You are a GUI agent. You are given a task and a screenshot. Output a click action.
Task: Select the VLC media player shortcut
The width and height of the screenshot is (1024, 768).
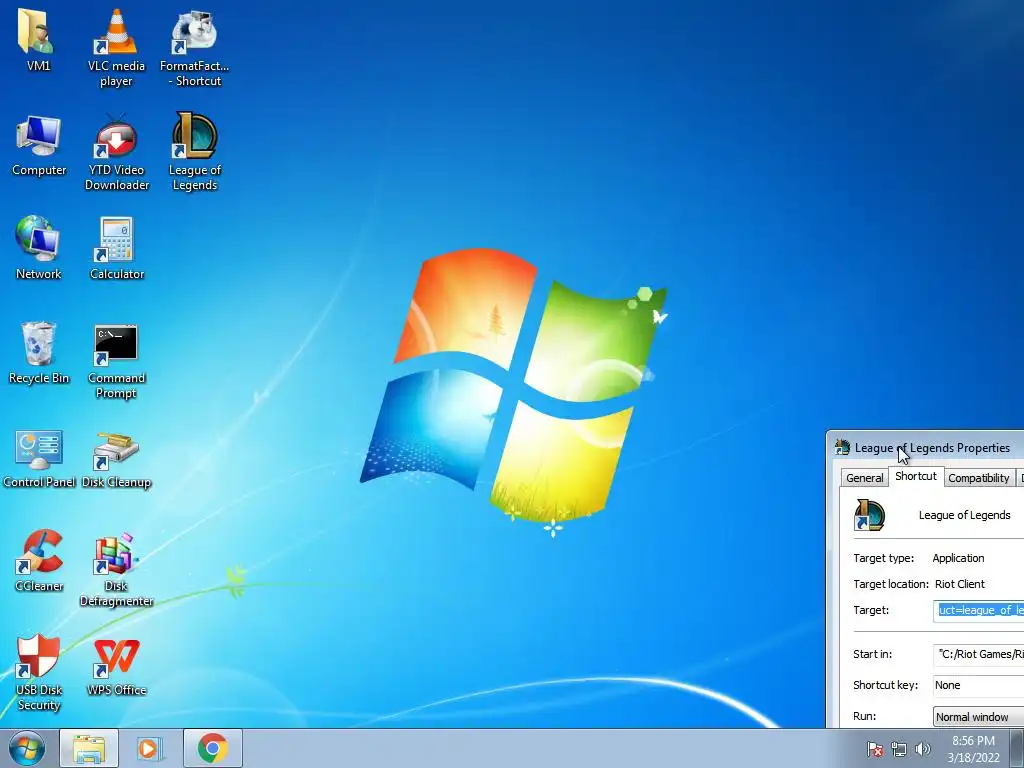click(116, 47)
